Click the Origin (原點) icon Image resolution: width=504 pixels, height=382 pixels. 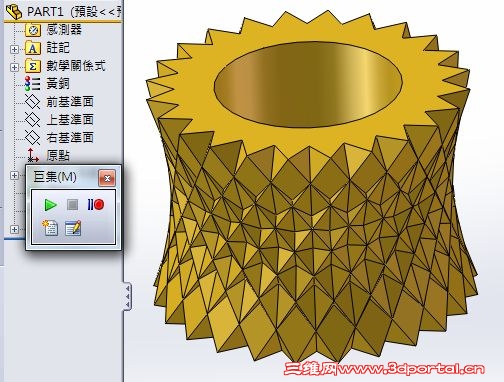pos(32,155)
